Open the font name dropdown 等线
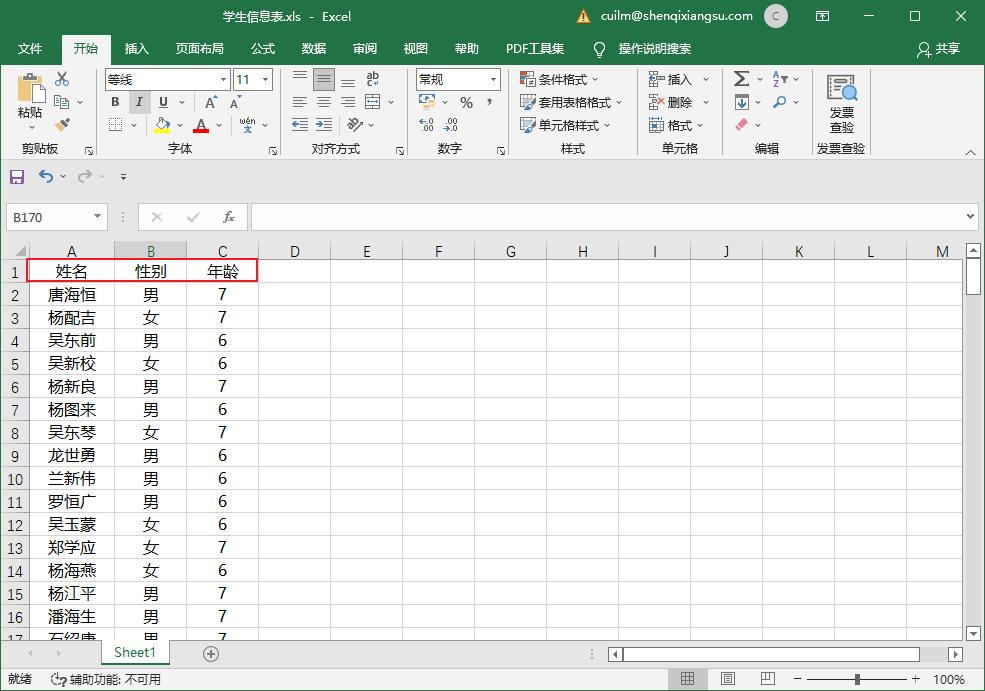The width and height of the screenshot is (985, 691). (168, 79)
